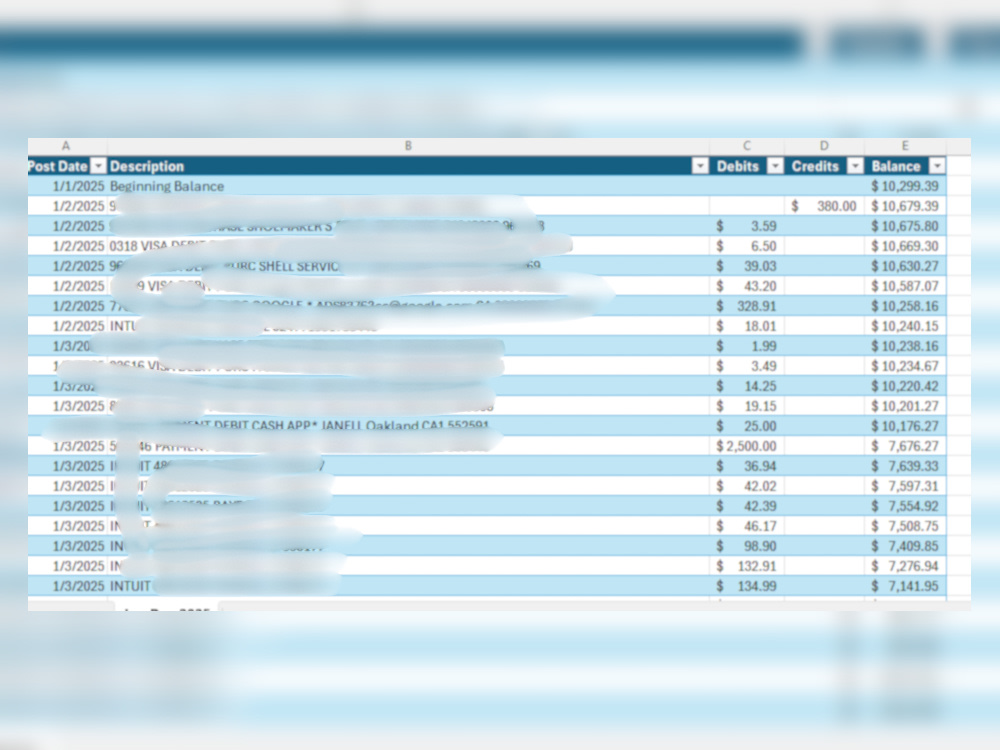Select balance cell $10,587.07
The width and height of the screenshot is (1000, 750).
pyautogui.click(x=906, y=286)
